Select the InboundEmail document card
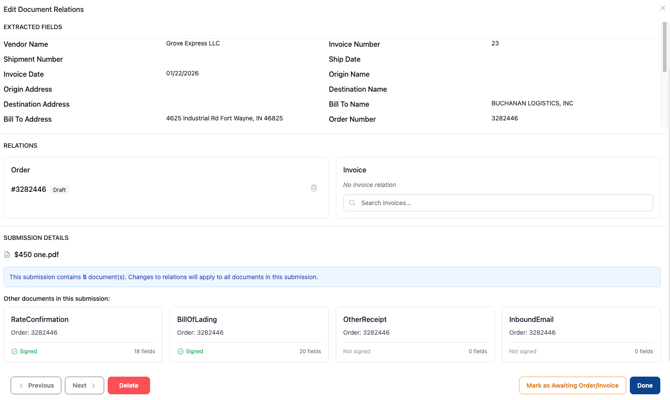Viewport: 670px width, 400px height. point(581,334)
